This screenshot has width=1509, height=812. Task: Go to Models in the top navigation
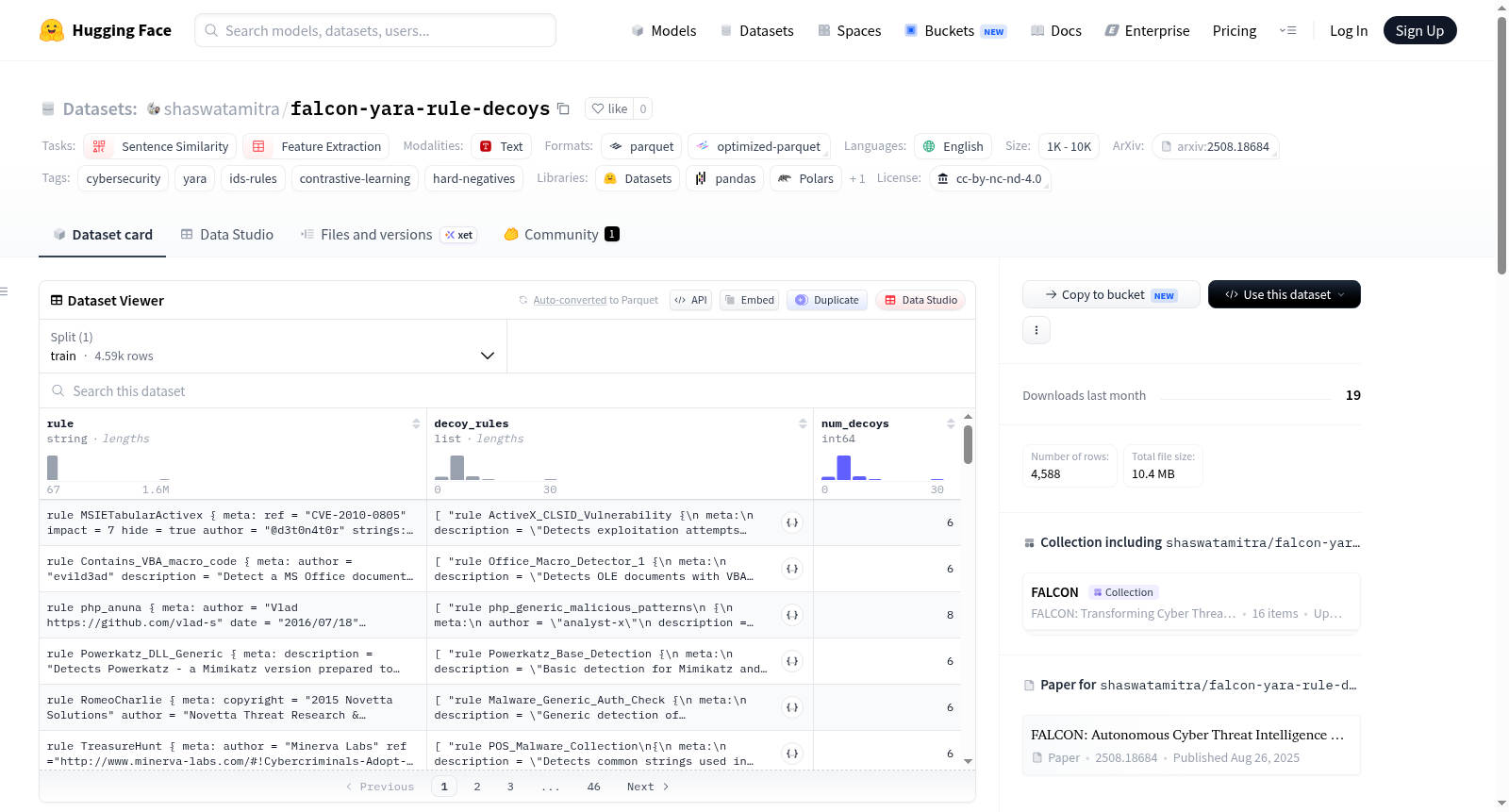[x=664, y=30]
